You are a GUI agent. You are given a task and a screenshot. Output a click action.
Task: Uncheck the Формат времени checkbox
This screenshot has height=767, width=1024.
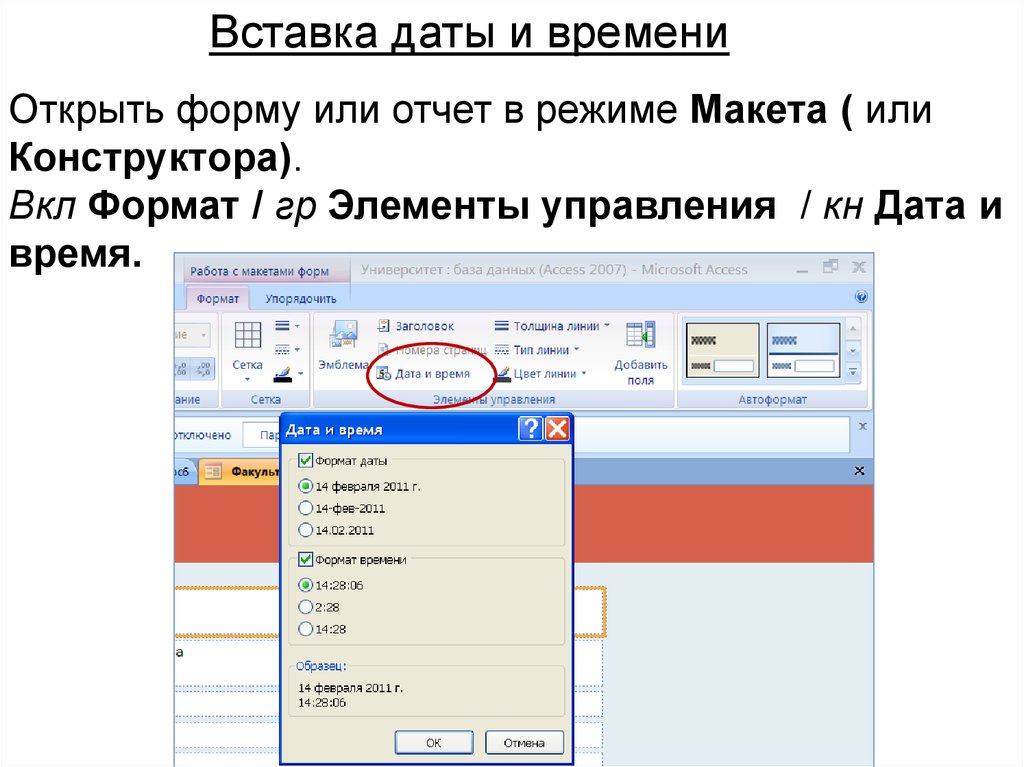pyautogui.click(x=306, y=561)
